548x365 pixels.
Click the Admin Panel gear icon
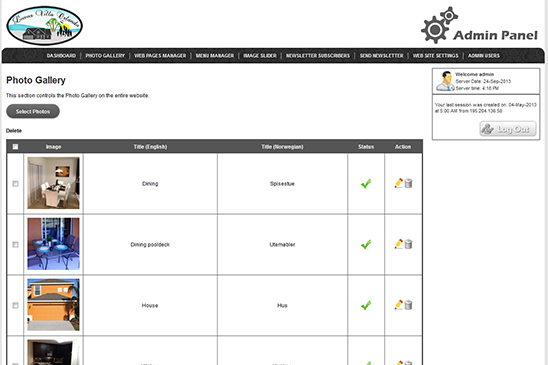(439, 26)
